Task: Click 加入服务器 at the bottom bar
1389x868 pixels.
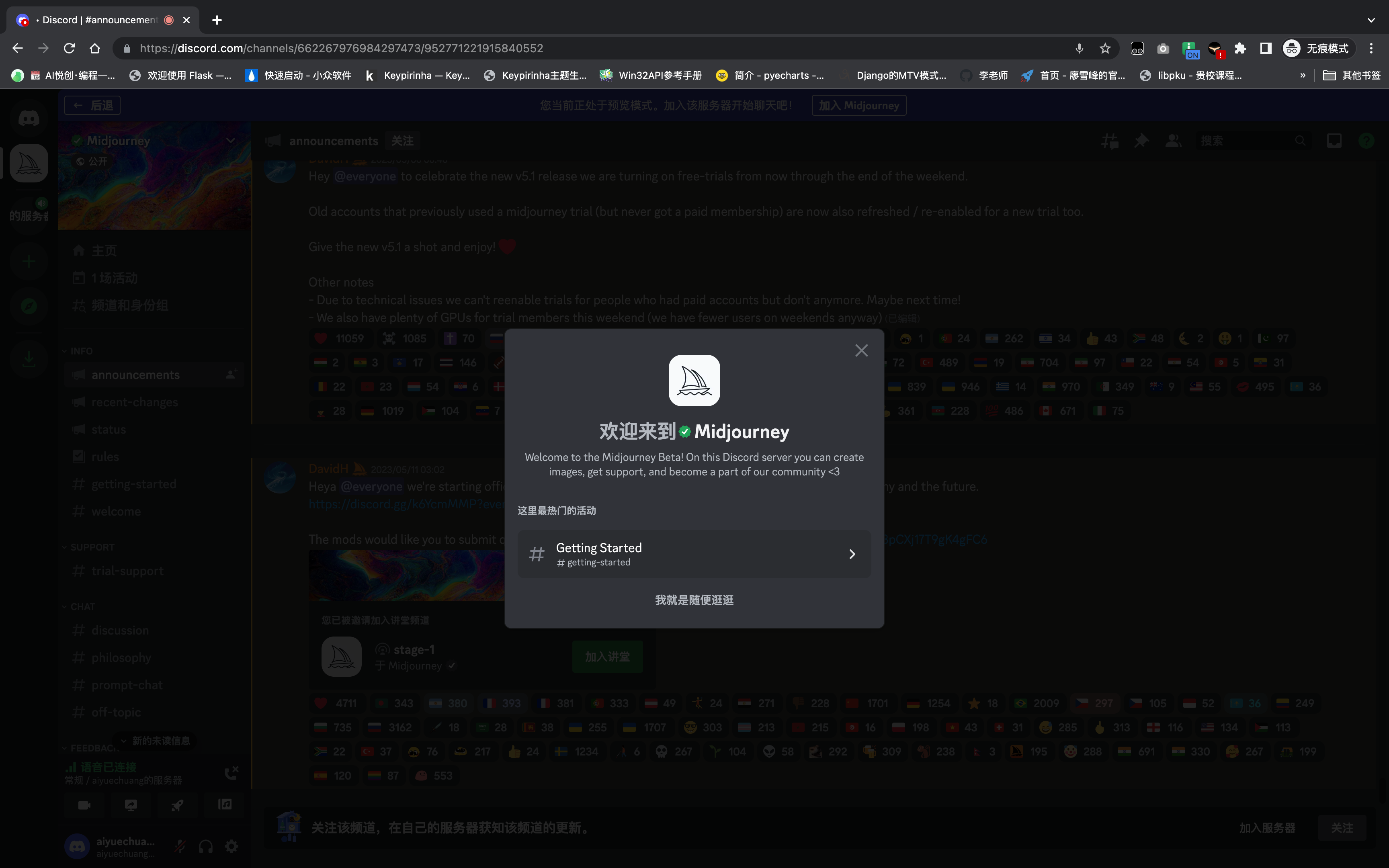Action: pyautogui.click(x=1267, y=828)
